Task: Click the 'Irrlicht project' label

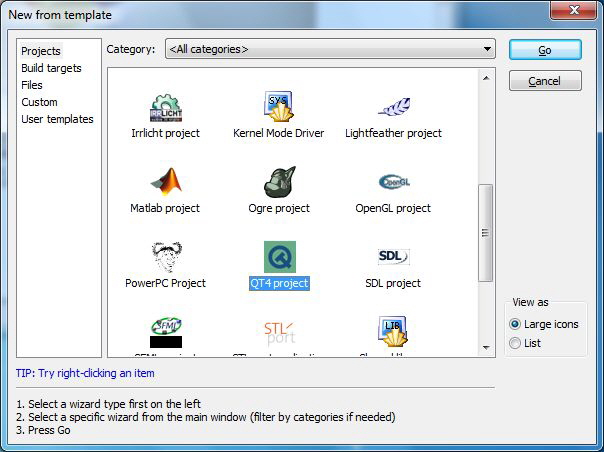Action: [166, 133]
